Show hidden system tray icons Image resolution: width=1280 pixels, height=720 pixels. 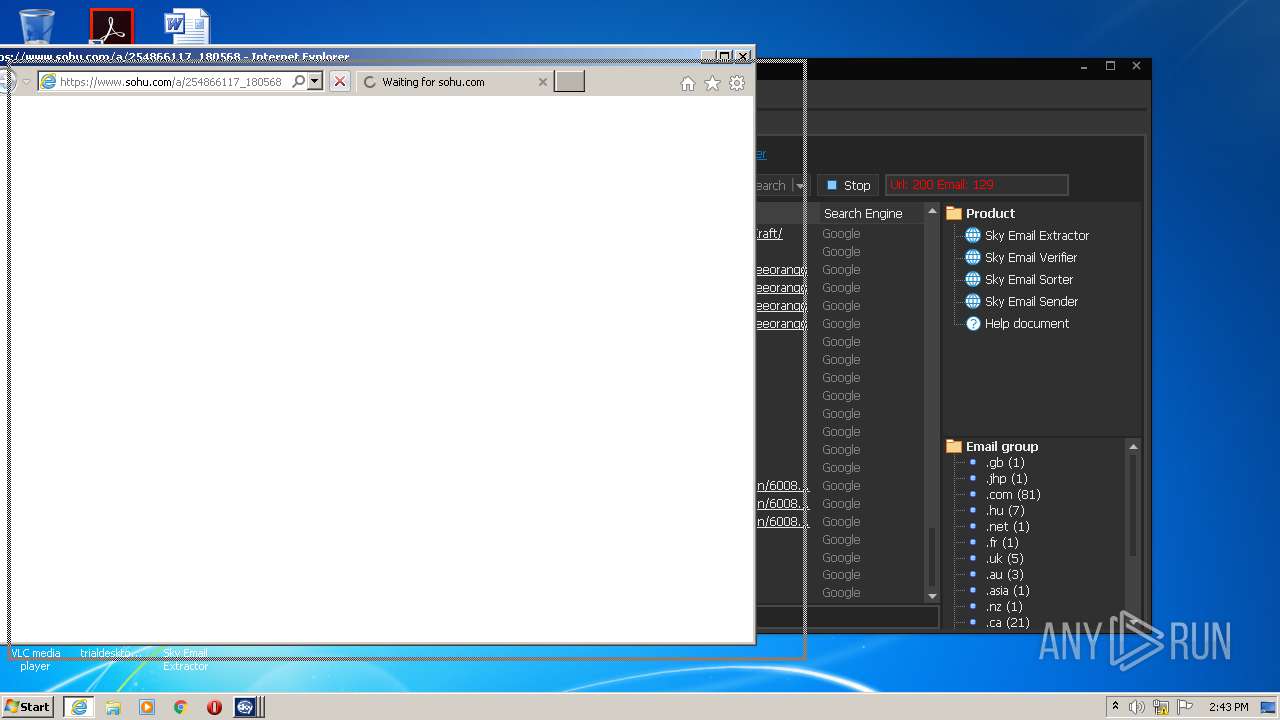pos(1115,707)
